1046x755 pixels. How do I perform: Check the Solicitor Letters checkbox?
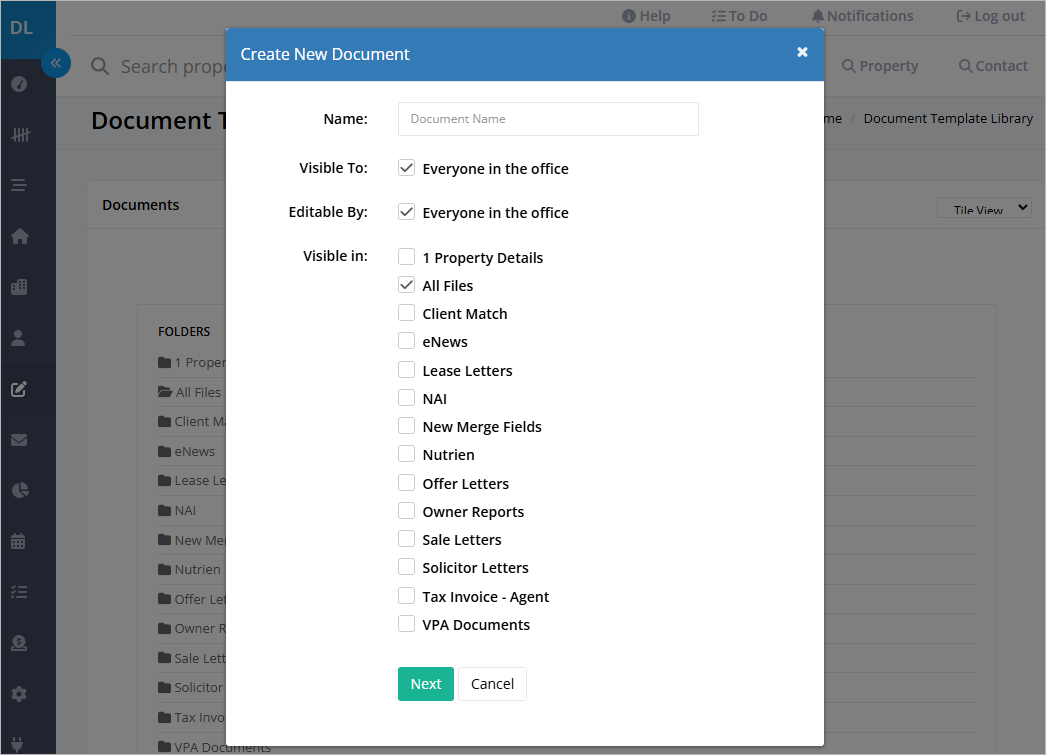(406, 566)
